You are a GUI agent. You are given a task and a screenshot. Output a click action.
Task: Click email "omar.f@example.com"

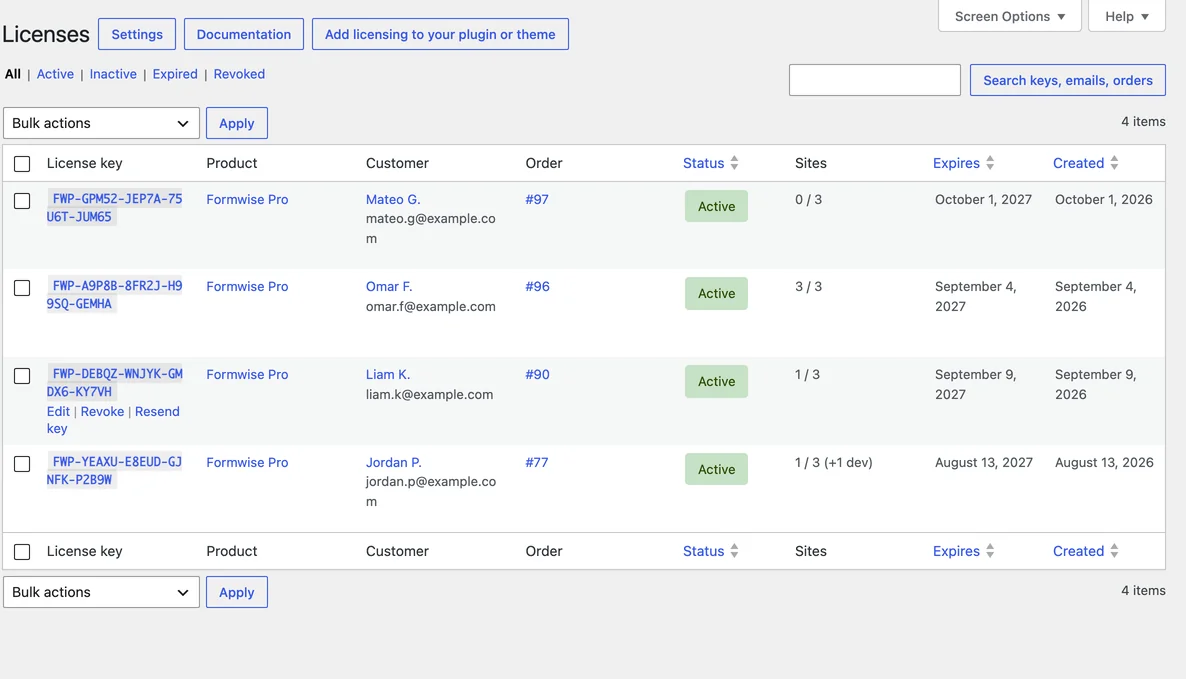click(x=431, y=306)
